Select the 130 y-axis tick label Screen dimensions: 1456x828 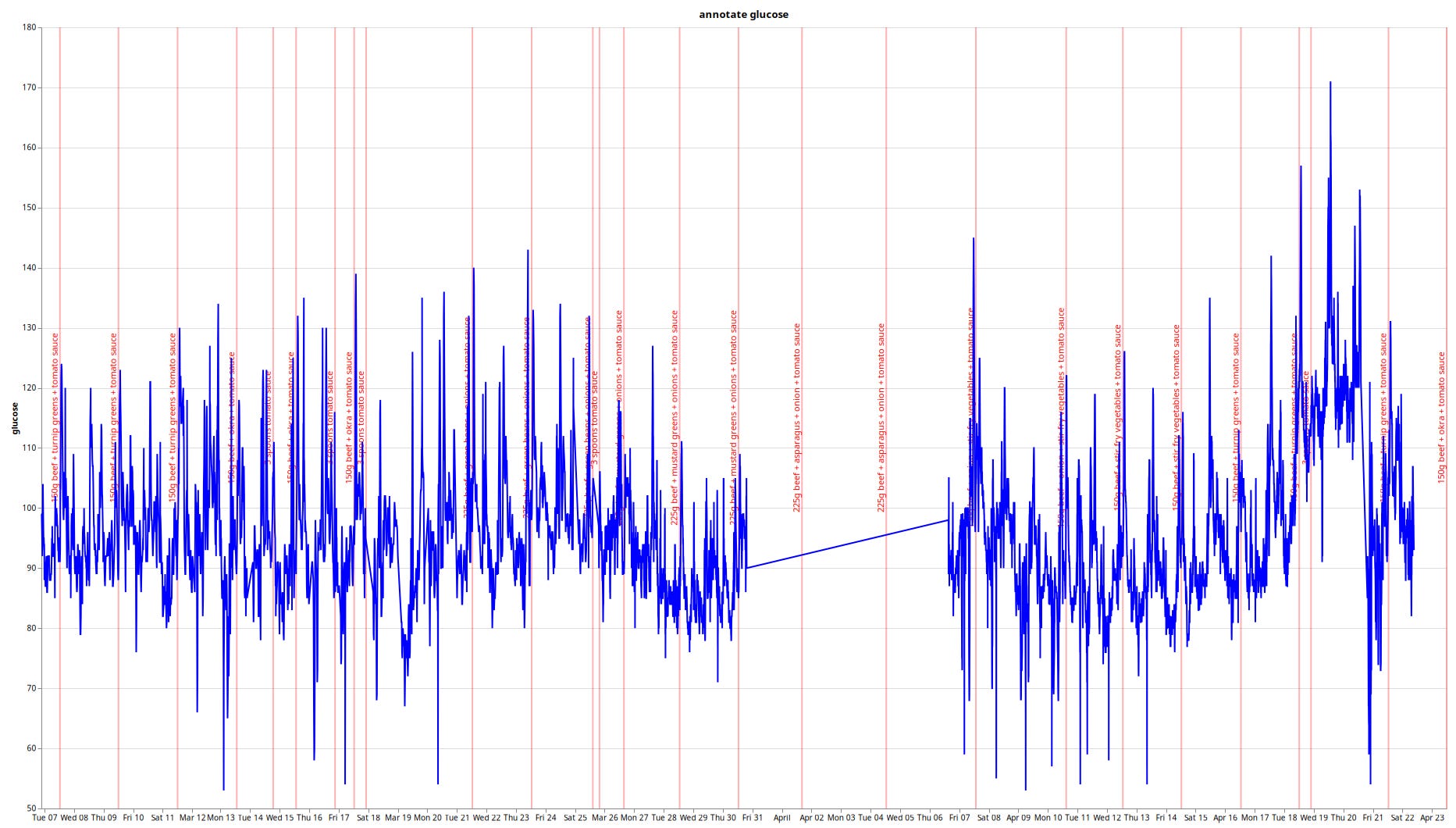pos(29,328)
